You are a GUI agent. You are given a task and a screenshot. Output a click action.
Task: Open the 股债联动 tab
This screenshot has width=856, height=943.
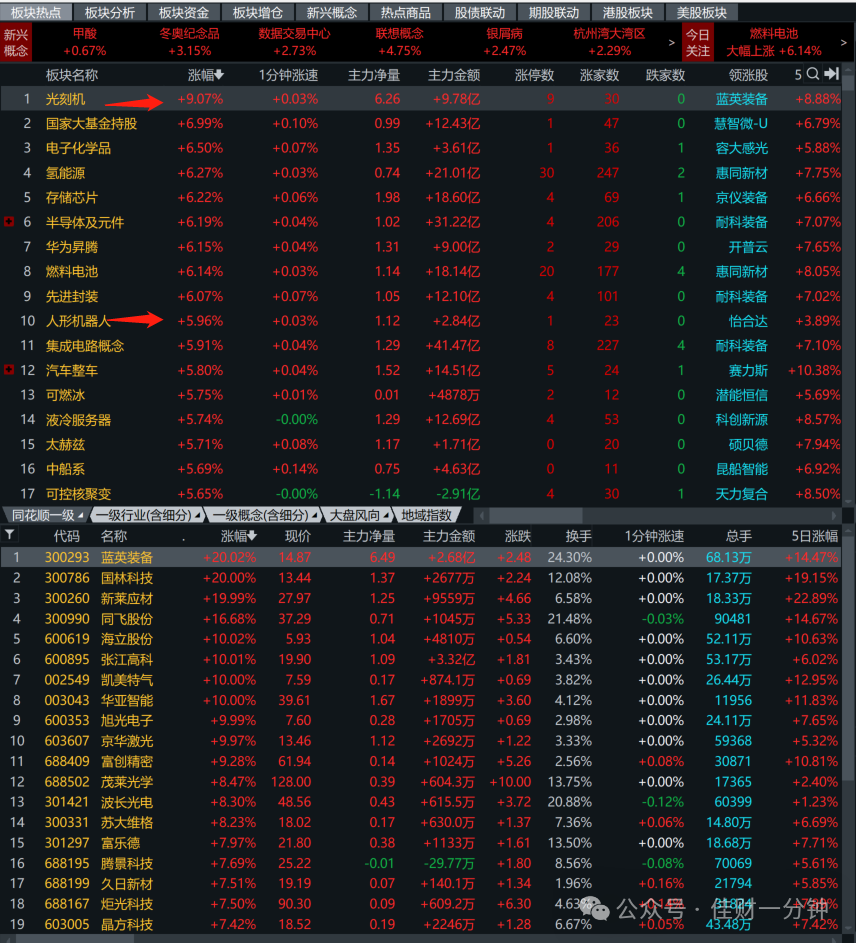pos(480,12)
